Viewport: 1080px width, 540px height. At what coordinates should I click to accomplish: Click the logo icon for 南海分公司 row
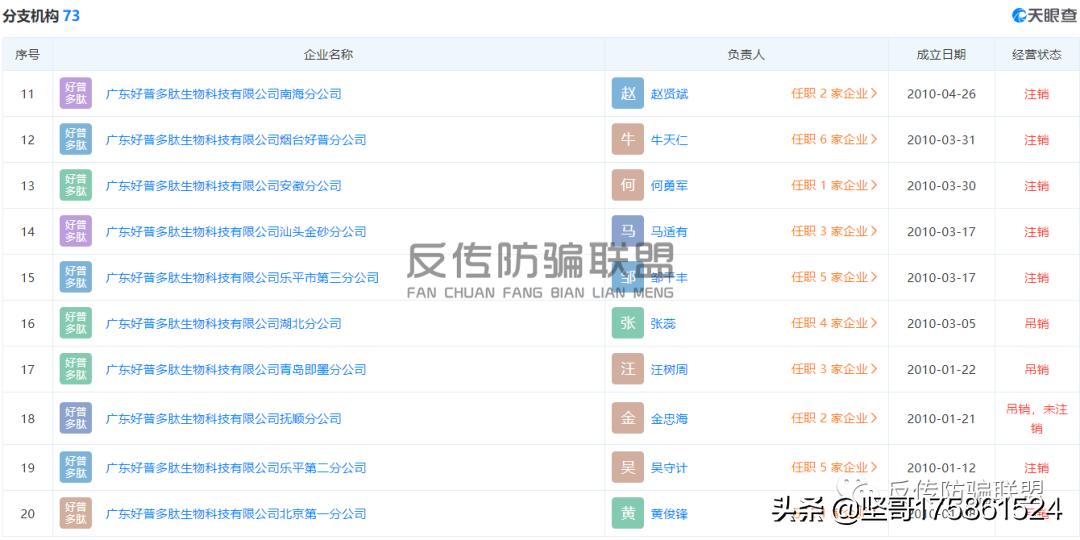pos(76,94)
